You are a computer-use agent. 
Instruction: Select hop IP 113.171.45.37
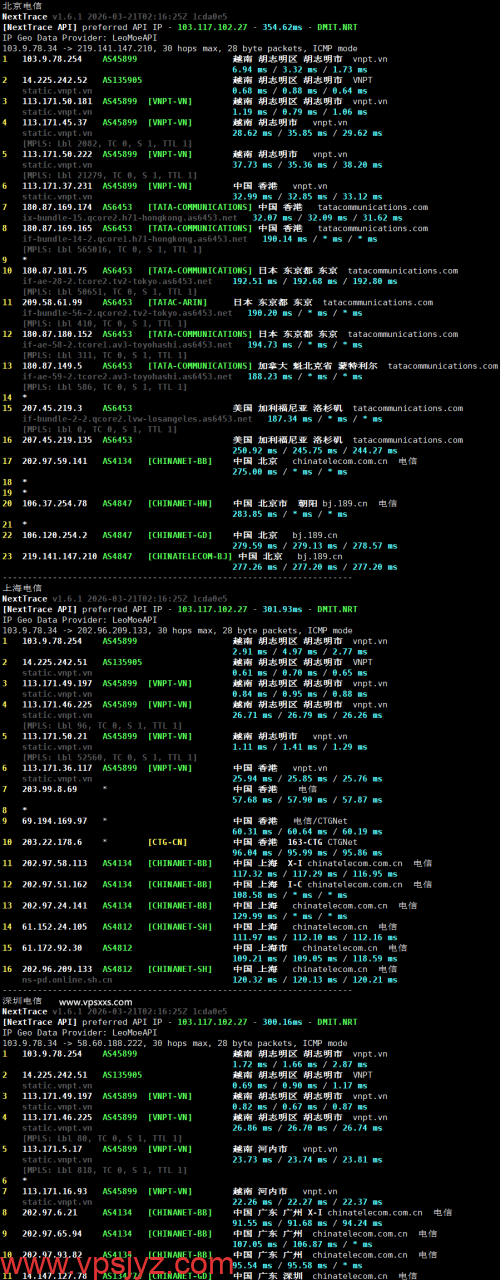point(55,122)
